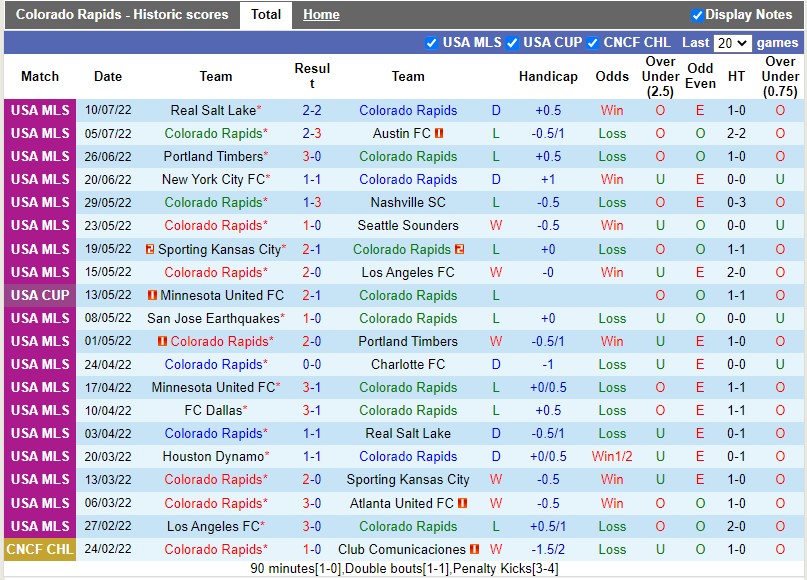Click the Nashville SC team name
Viewport: 807px width, 580px height.
point(408,202)
